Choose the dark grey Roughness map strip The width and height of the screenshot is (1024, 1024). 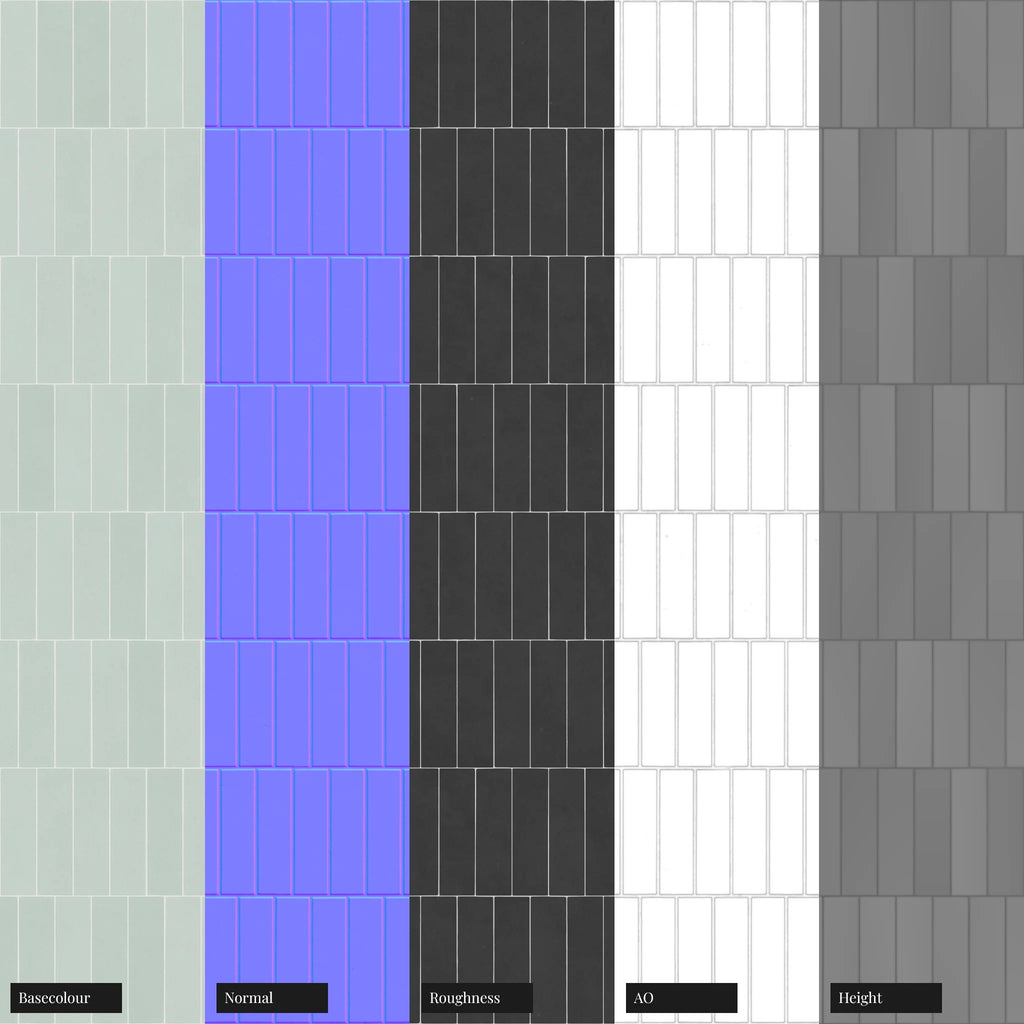click(512, 450)
